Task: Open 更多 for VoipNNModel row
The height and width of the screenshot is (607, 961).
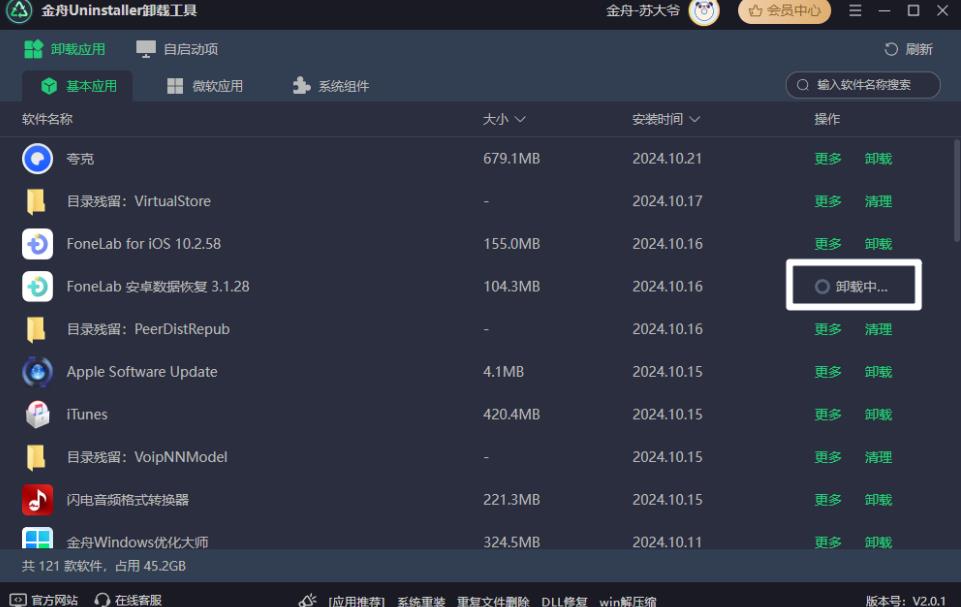Action: [x=827, y=457]
